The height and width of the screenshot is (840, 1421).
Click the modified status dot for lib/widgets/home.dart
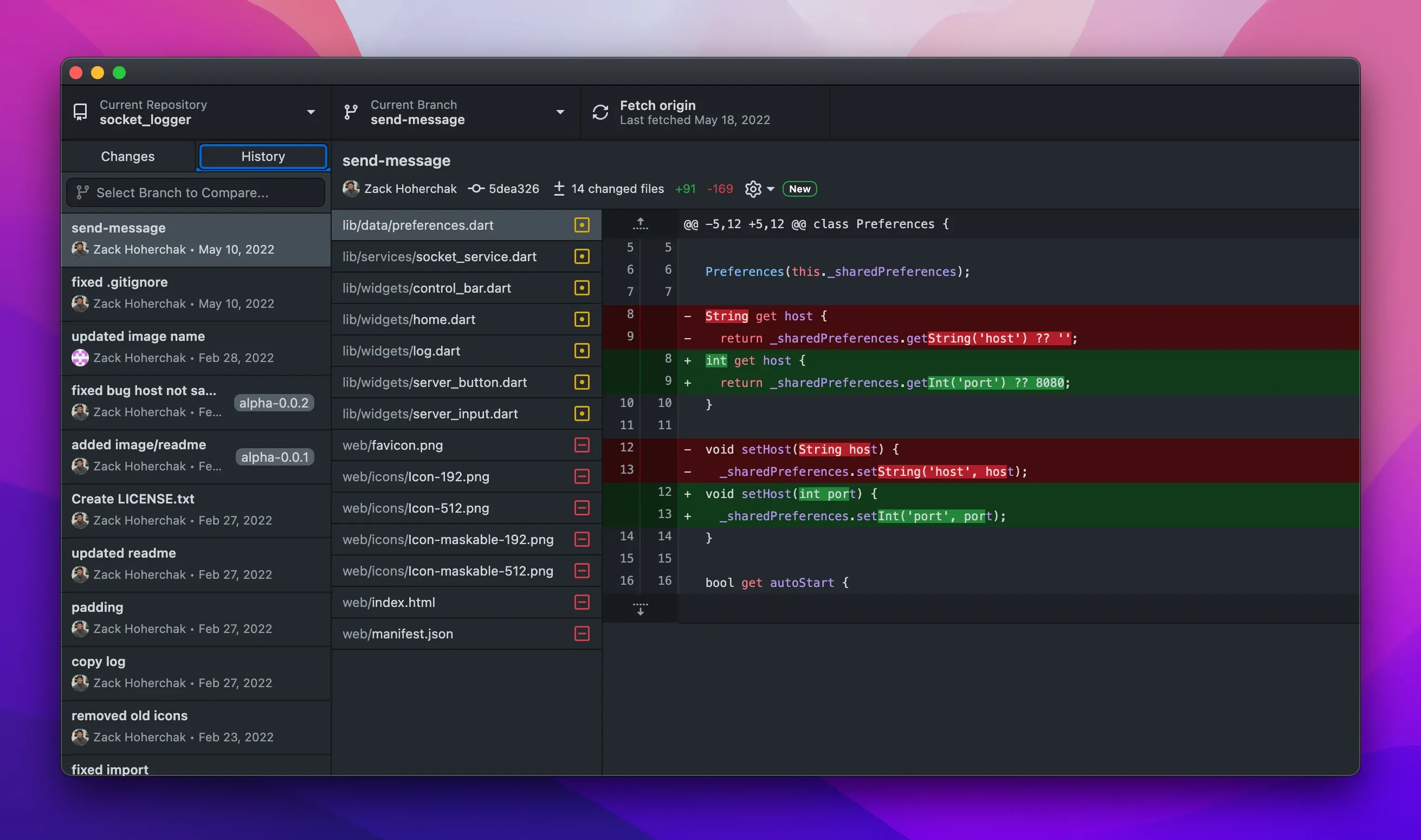[x=581, y=319]
